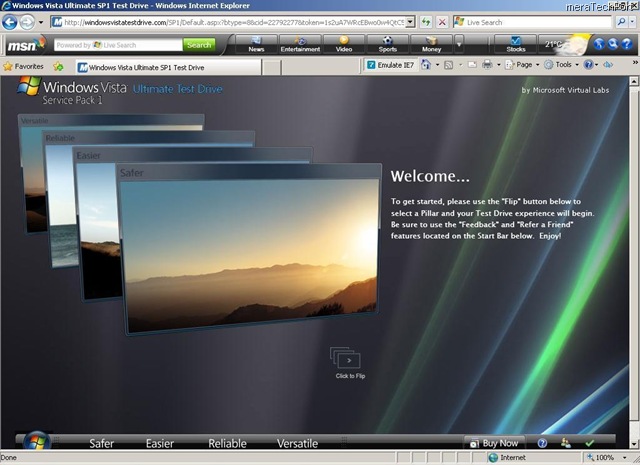Click the Click to Flip button
Screen dimensions: 640x465
[347, 363]
